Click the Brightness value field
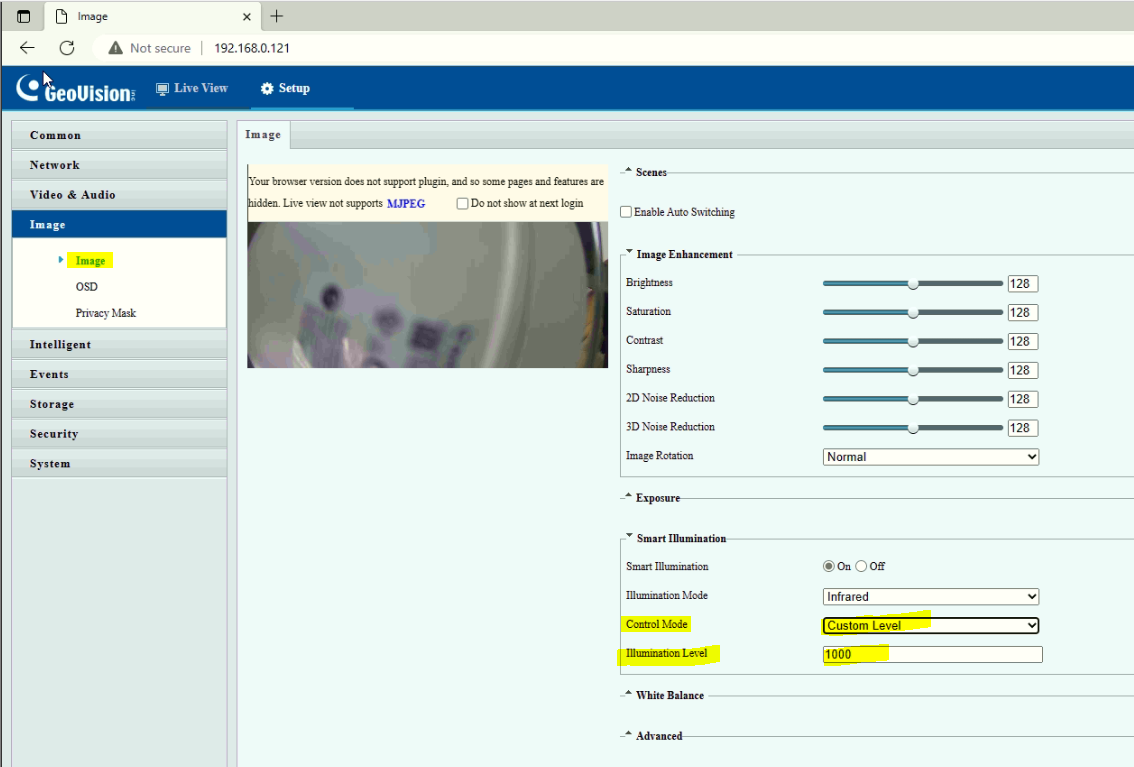The height and width of the screenshot is (767, 1134). click(1023, 283)
